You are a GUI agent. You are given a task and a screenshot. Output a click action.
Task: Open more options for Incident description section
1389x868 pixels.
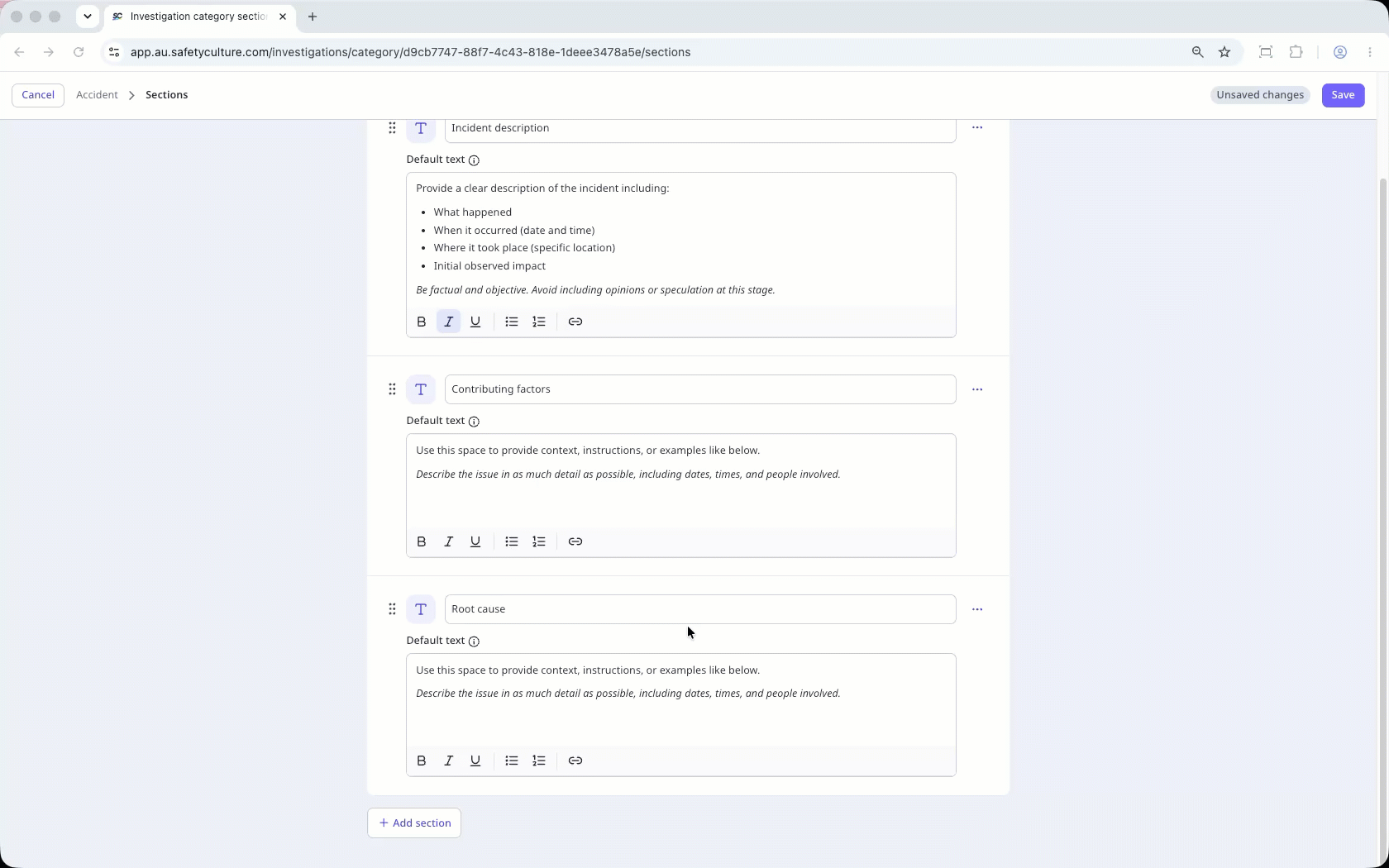pyautogui.click(x=977, y=128)
